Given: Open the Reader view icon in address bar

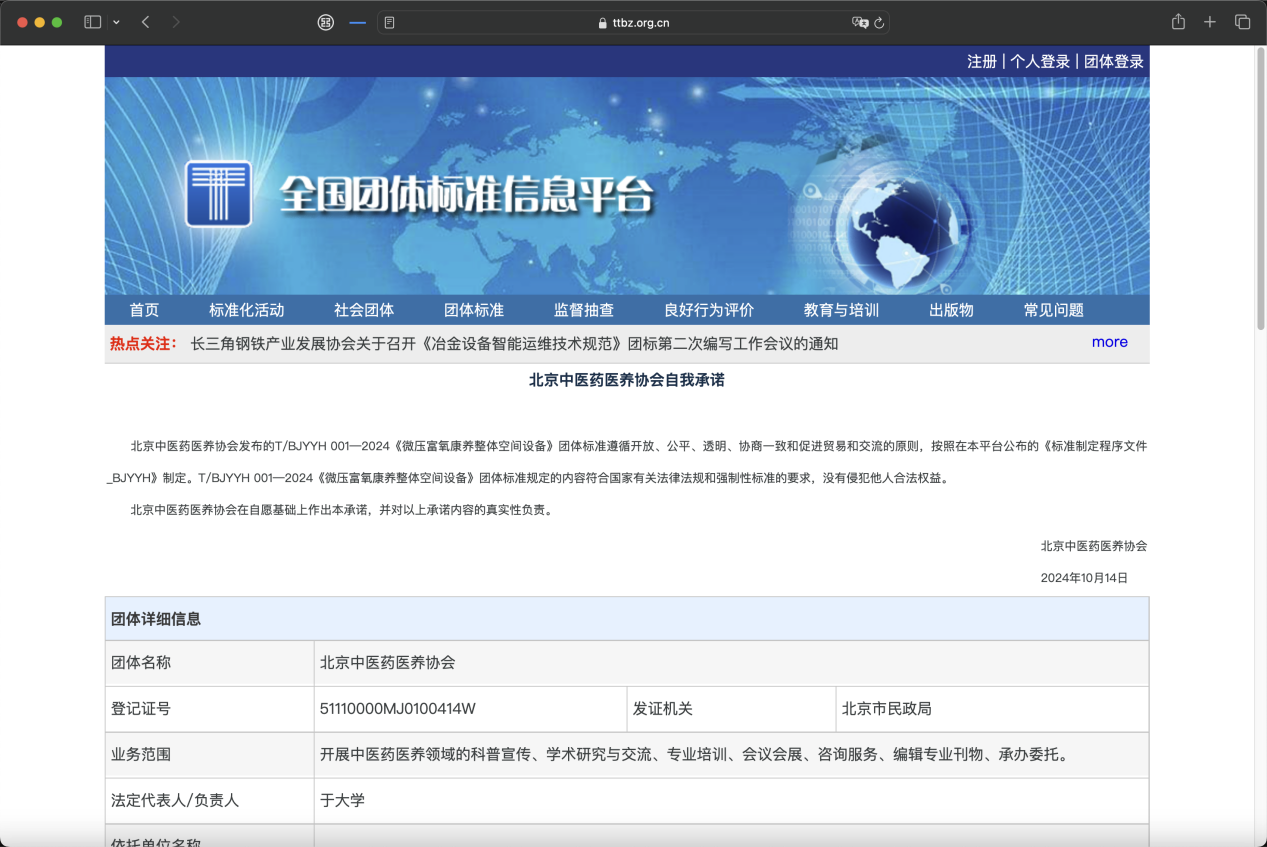Looking at the screenshot, I should [x=390, y=23].
